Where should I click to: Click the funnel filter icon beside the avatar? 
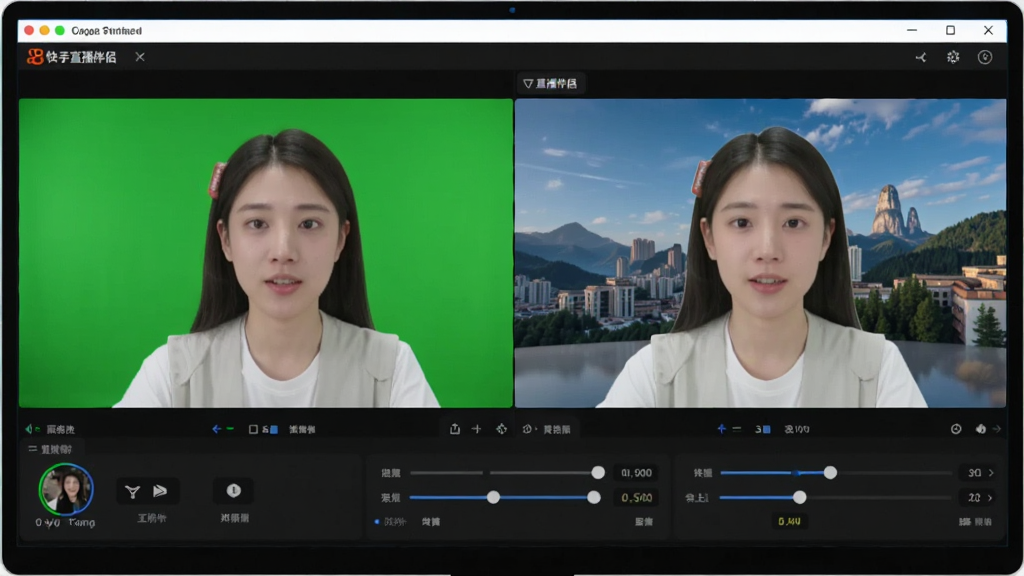[x=133, y=492]
